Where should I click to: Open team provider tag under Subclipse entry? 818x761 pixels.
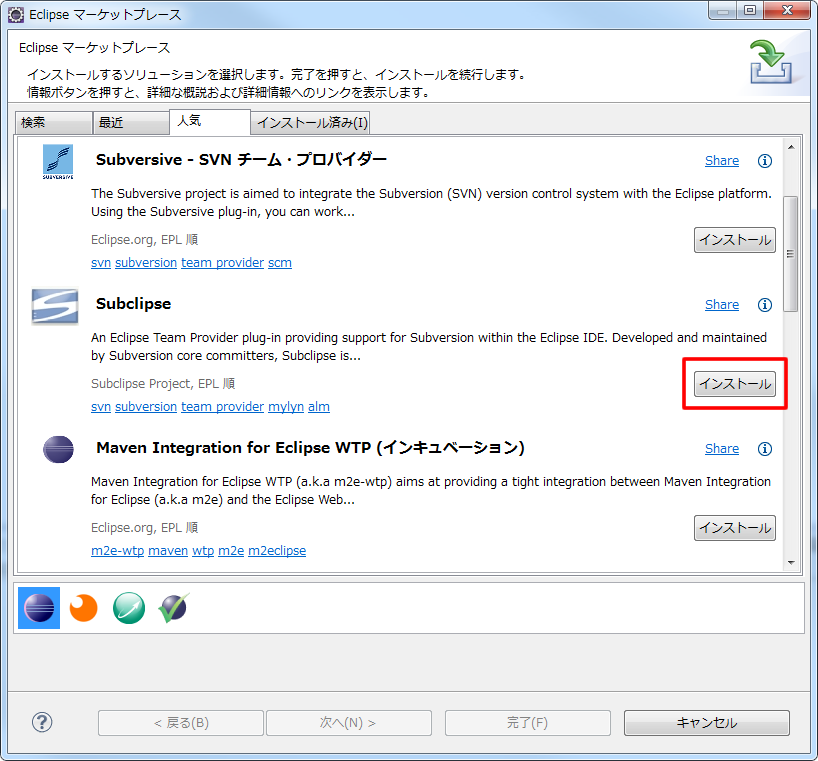click(x=223, y=406)
